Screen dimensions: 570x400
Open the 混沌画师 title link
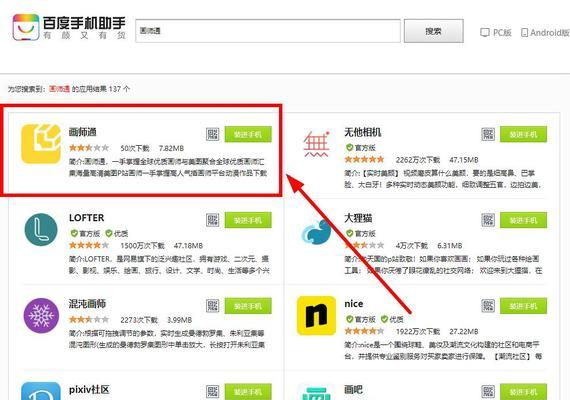coord(87,304)
